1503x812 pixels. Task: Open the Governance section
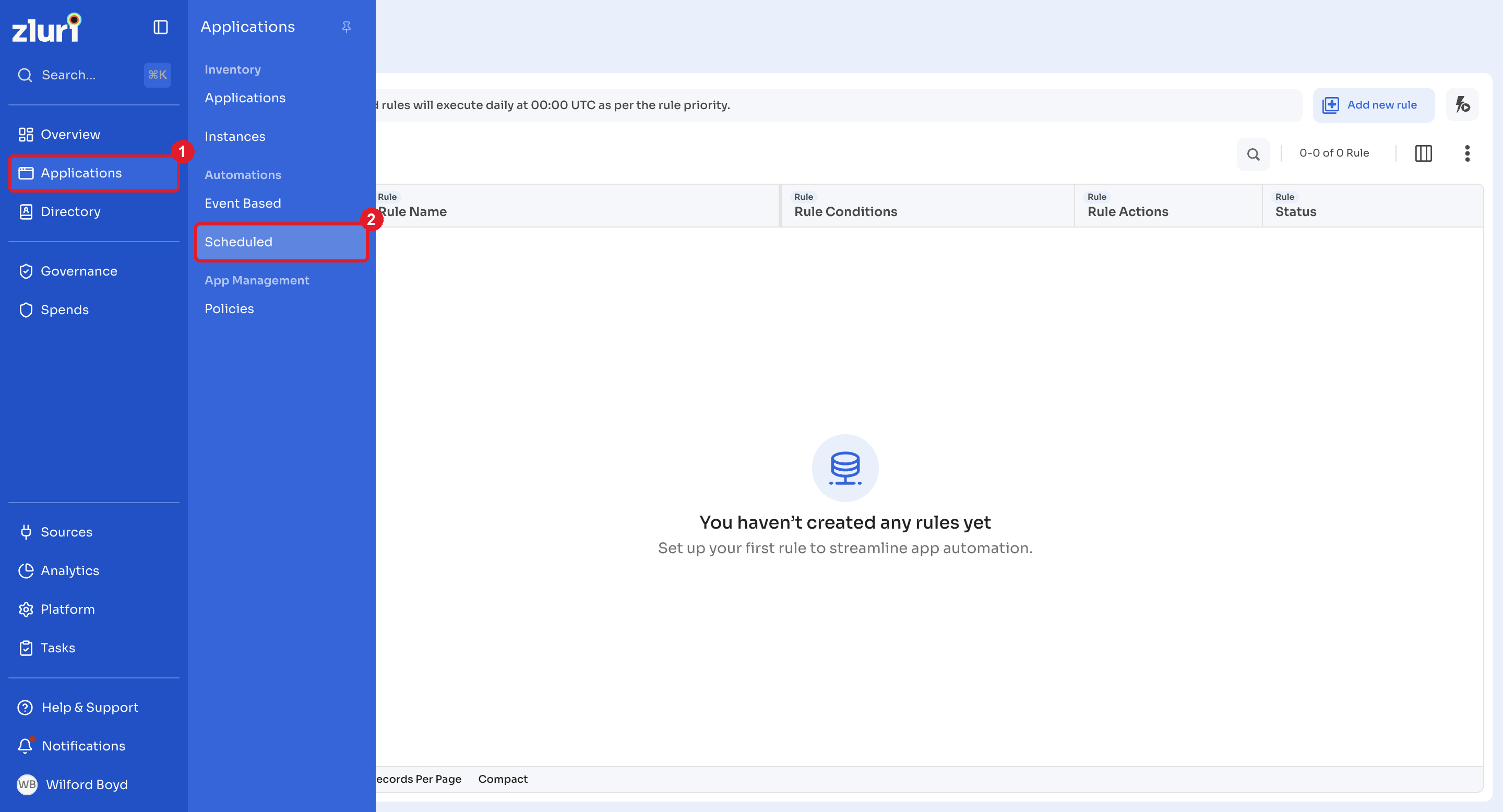point(93,271)
